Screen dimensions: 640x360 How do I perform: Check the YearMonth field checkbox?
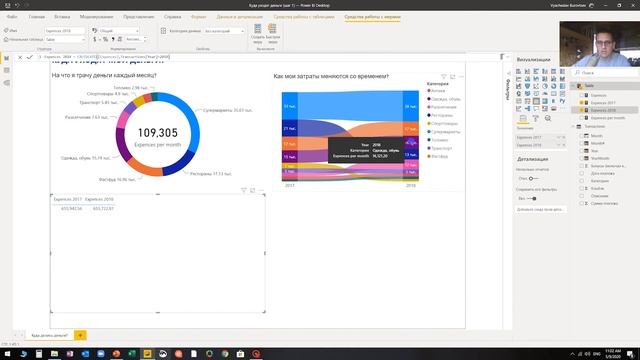[582, 158]
